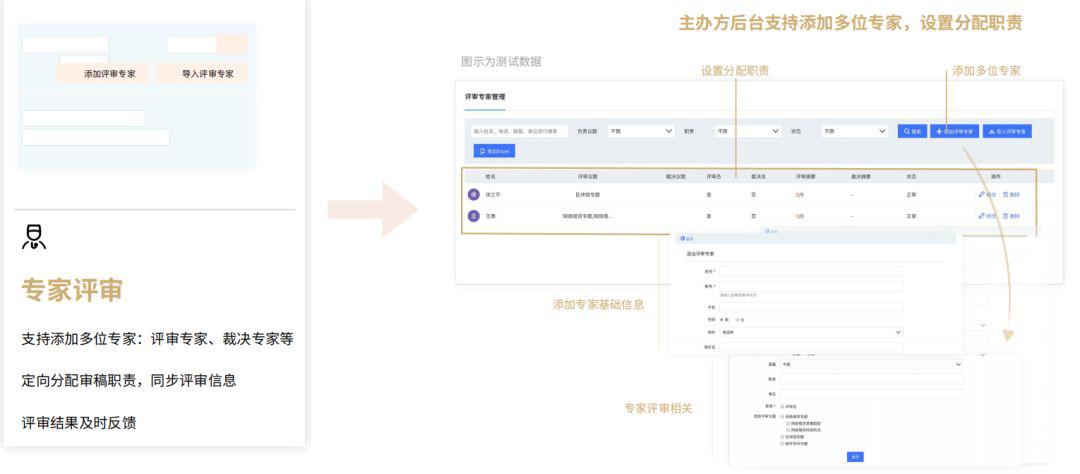Click the 导出Excel button
The image size is (1080, 474).
tap(494, 151)
